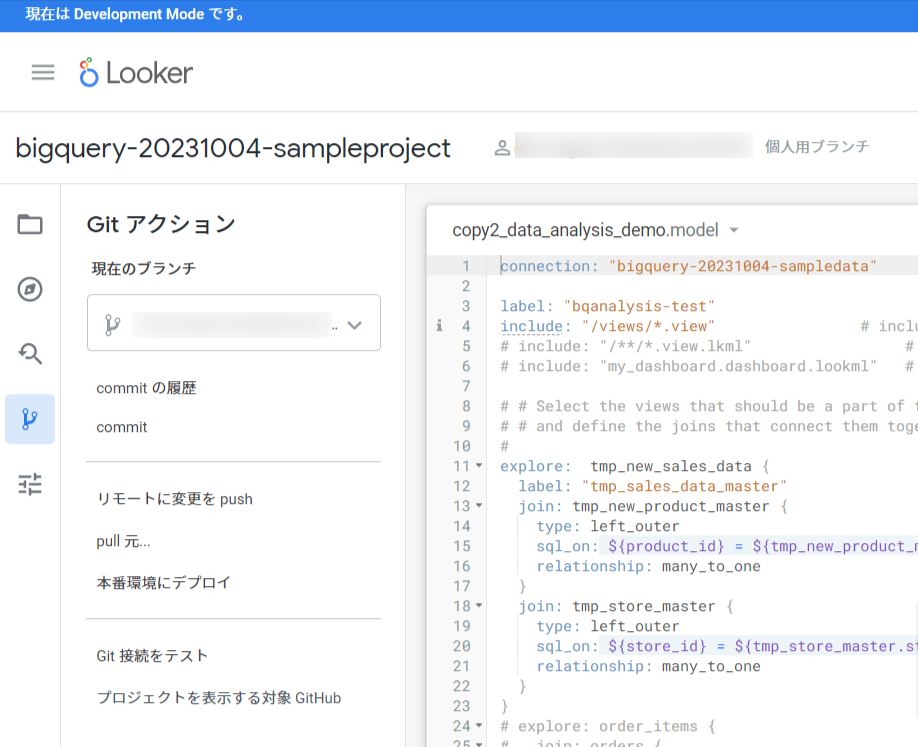Open the current branch dropdown
The image size is (918, 747).
pos(355,323)
